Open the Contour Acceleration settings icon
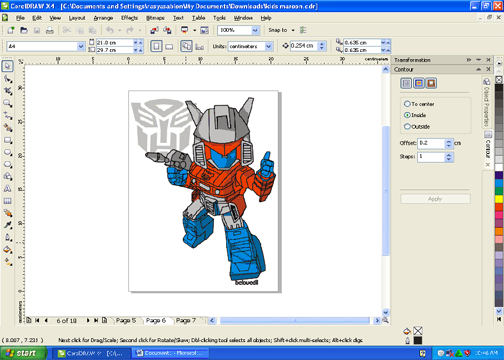 (431, 83)
